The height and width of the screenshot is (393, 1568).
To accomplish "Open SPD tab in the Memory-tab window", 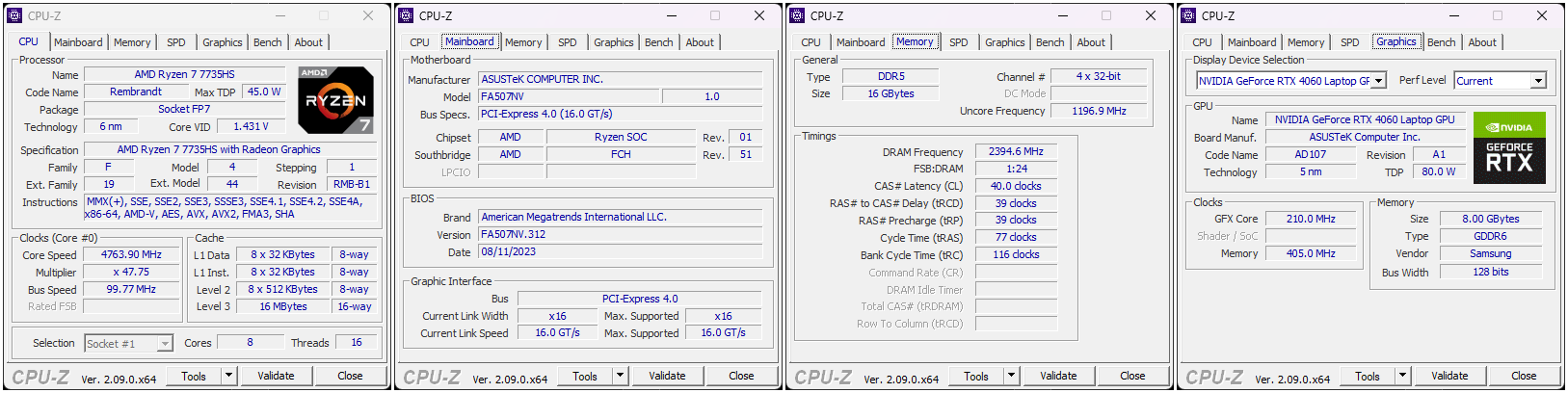I will [959, 42].
